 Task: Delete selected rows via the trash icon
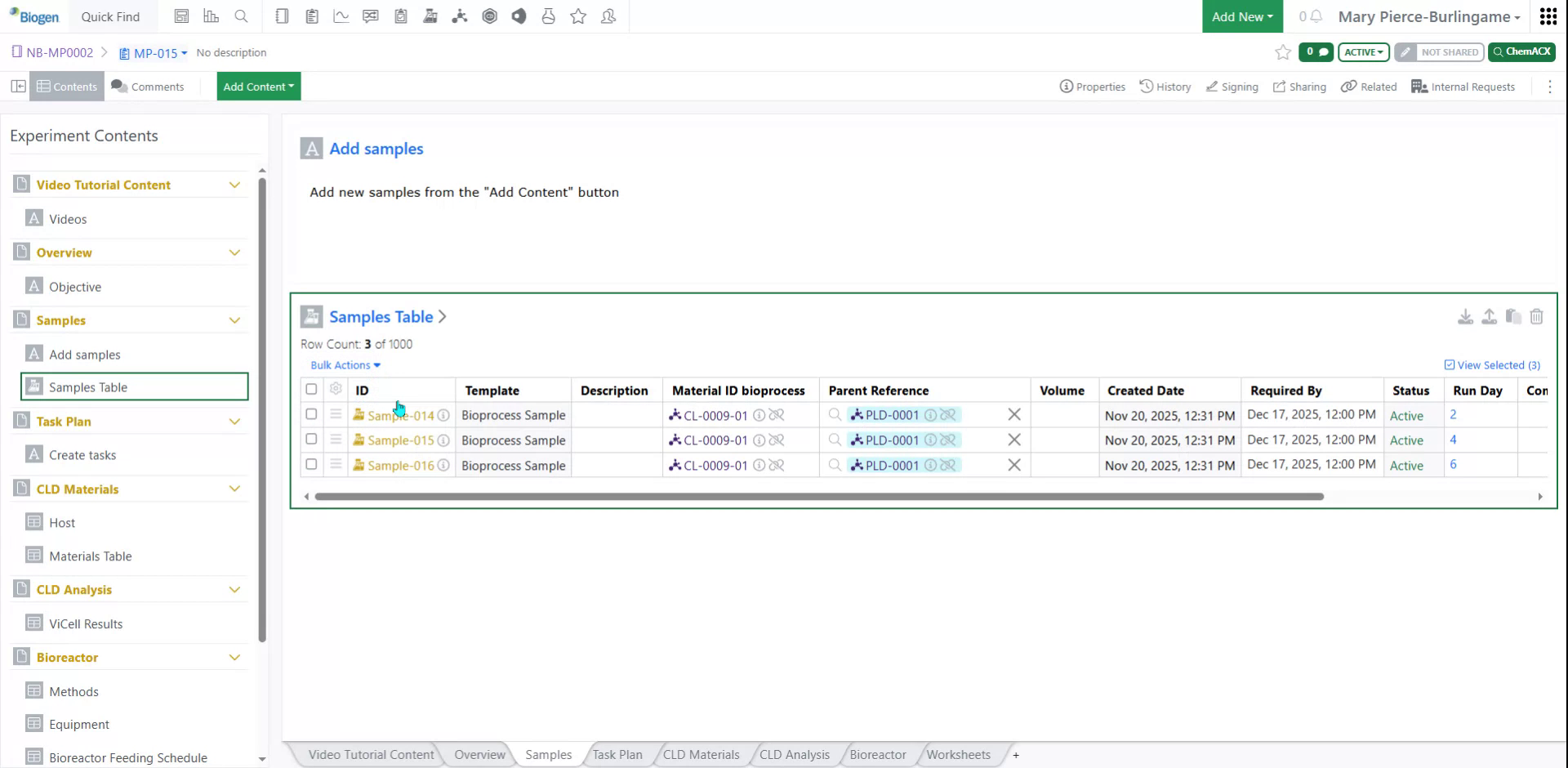(x=1538, y=317)
